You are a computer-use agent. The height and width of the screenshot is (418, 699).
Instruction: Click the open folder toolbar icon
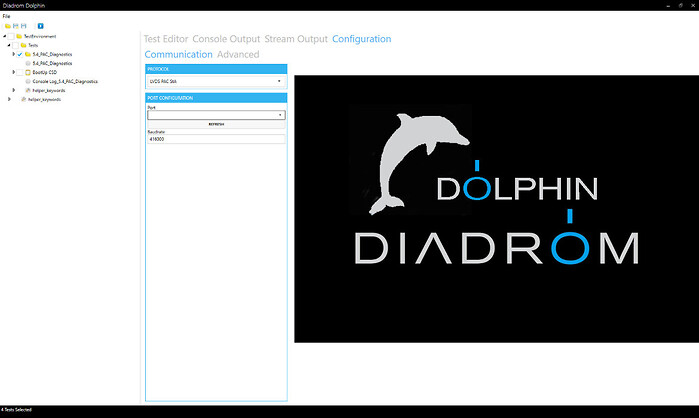[8, 26]
